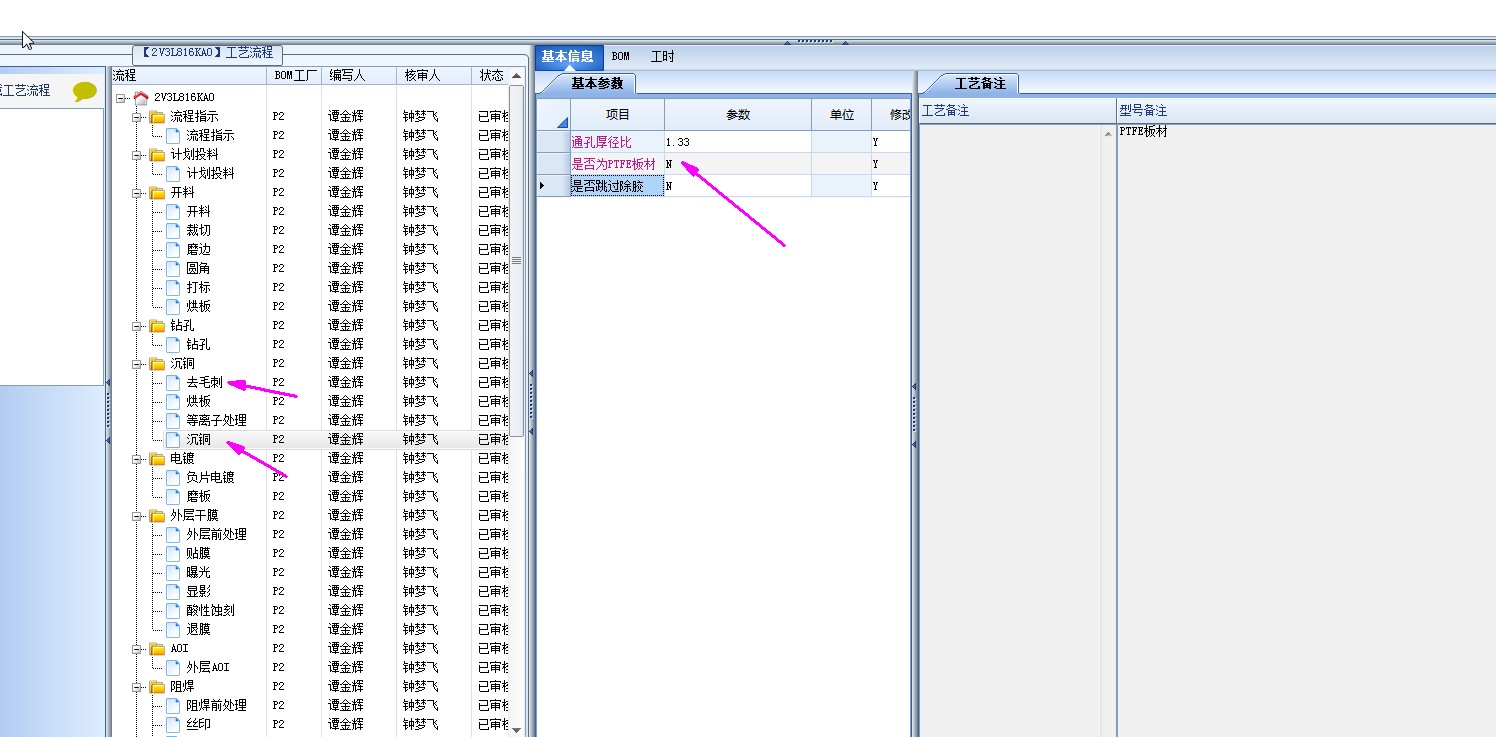Viewport: 1496px width, 737px height.
Task: Click the yellow speech bubble icon
Action: pyautogui.click(x=85, y=91)
